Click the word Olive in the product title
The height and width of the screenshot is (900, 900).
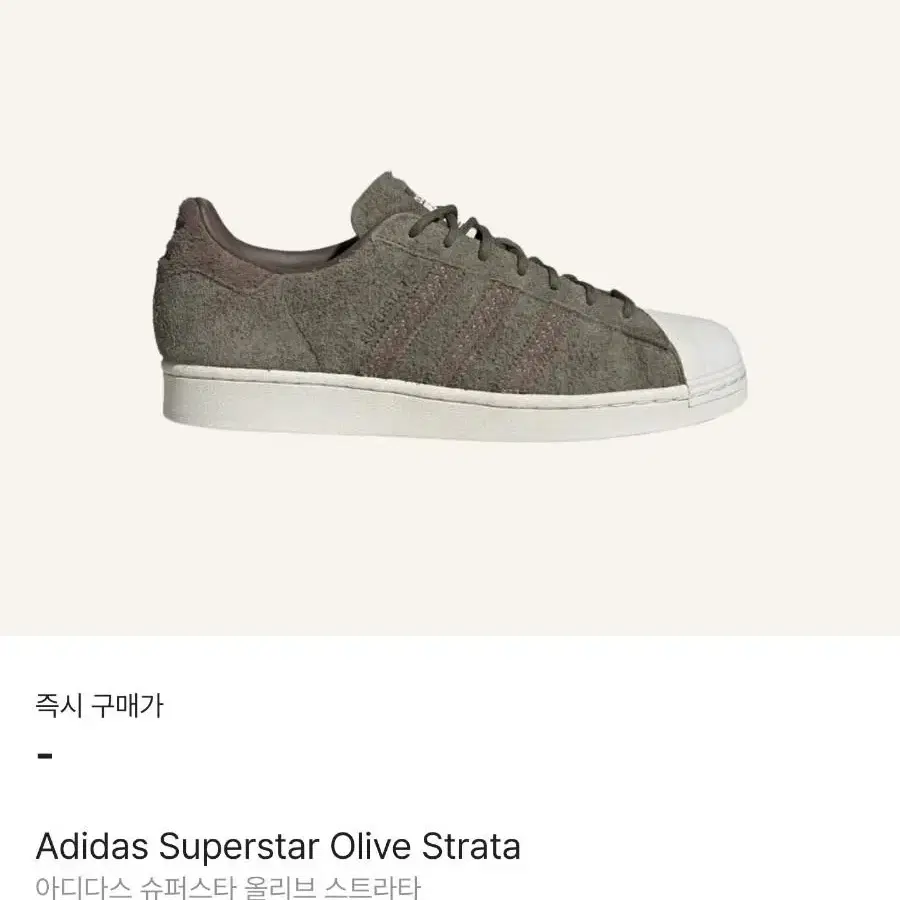[371, 847]
